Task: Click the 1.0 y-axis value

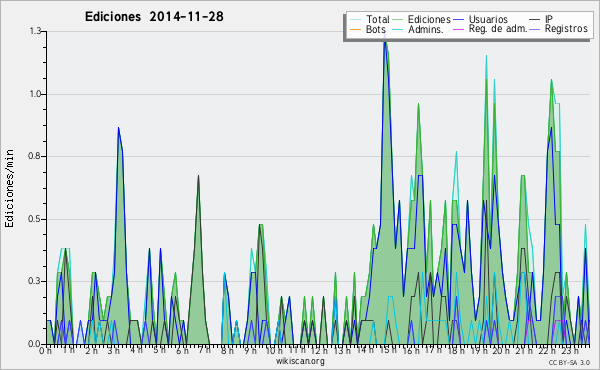Action: pyautogui.click(x=35, y=94)
